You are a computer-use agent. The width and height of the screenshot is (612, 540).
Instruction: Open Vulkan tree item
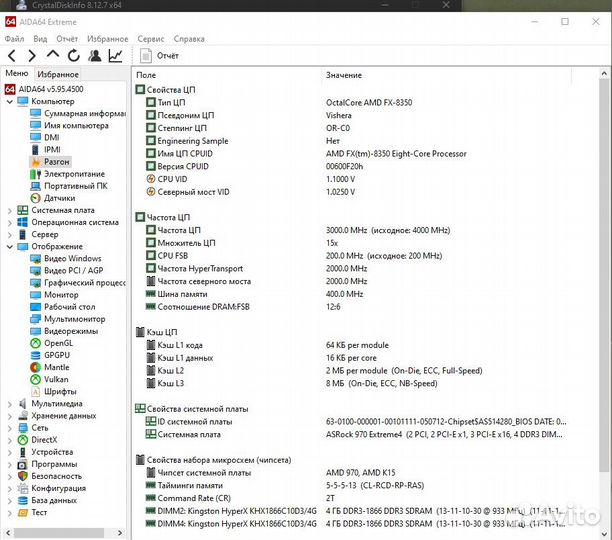[49, 379]
